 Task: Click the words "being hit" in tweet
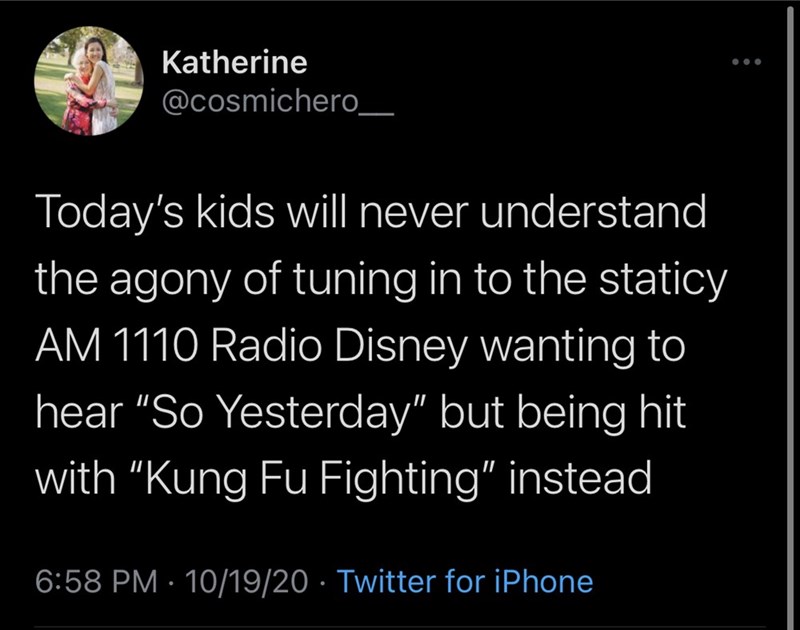(606, 412)
